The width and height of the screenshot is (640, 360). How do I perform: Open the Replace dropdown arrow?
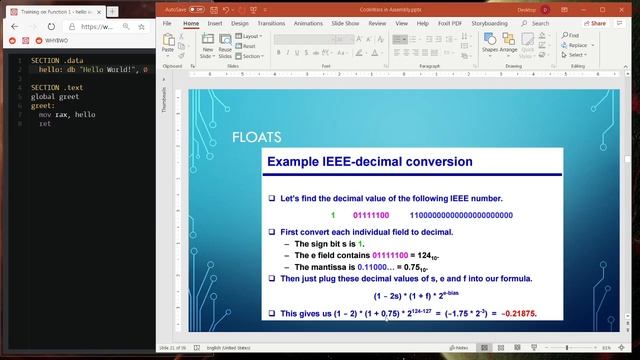(x=593, y=45)
